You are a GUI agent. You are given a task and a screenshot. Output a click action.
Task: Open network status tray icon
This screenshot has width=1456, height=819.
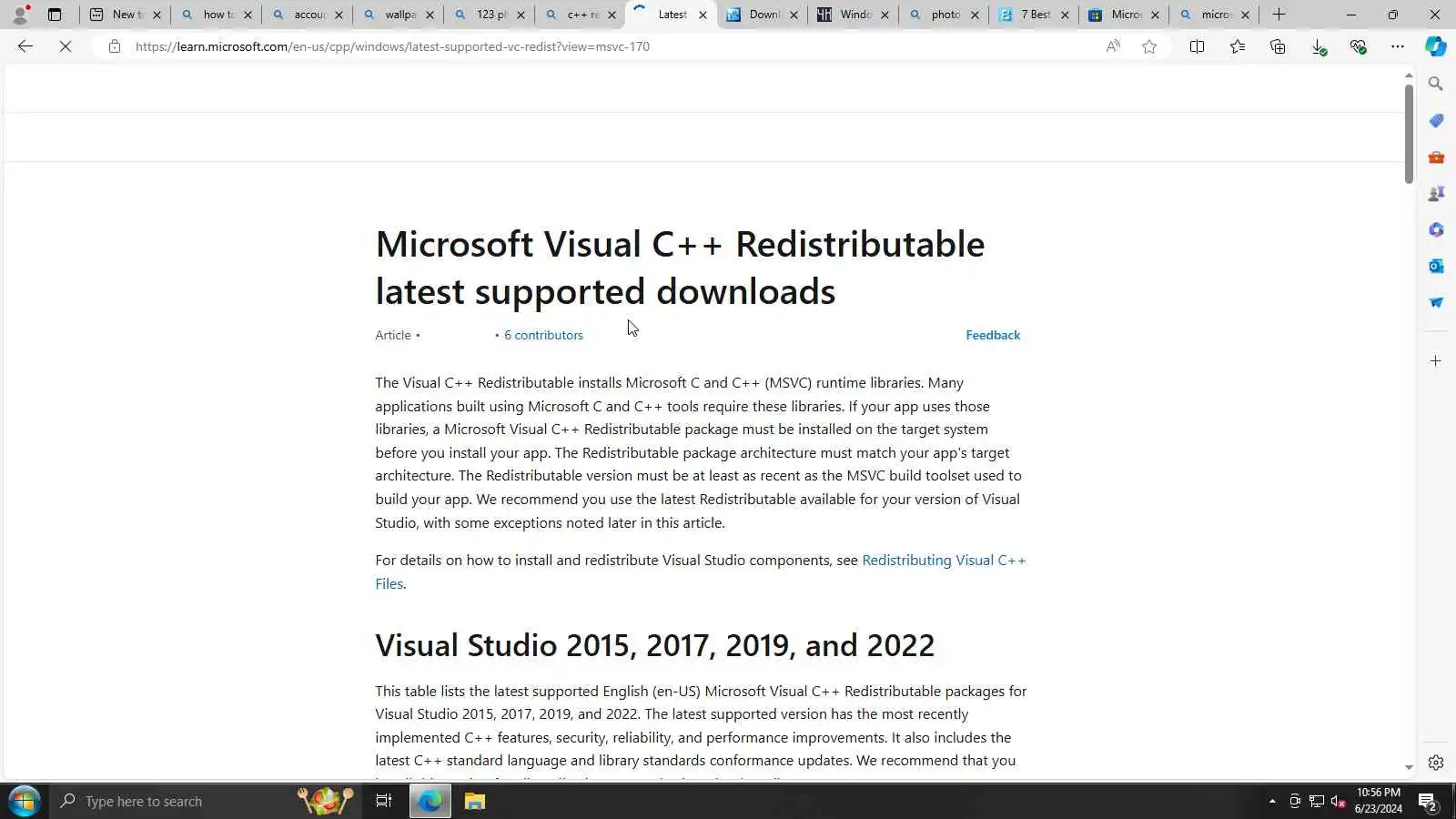pos(1317,802)
